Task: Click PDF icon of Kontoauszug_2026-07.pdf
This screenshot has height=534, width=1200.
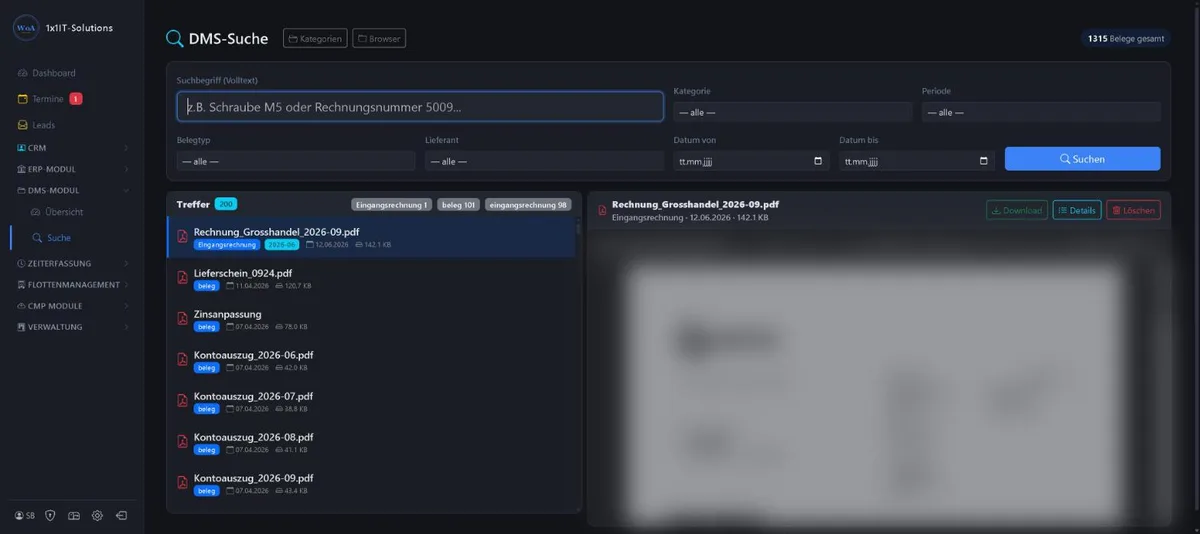Action: click(182, 401)
